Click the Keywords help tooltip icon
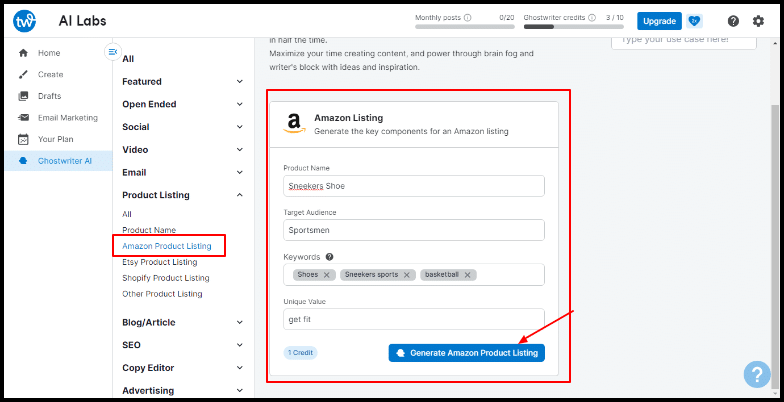The width and height of the screenshot is (784, 402). (329, 257)
